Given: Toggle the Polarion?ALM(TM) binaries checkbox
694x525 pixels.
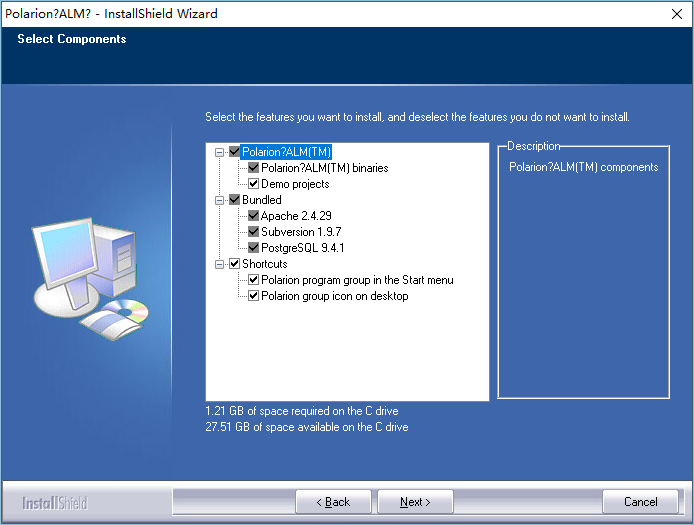Looking at the screenshot, I should tap(253, 168).
